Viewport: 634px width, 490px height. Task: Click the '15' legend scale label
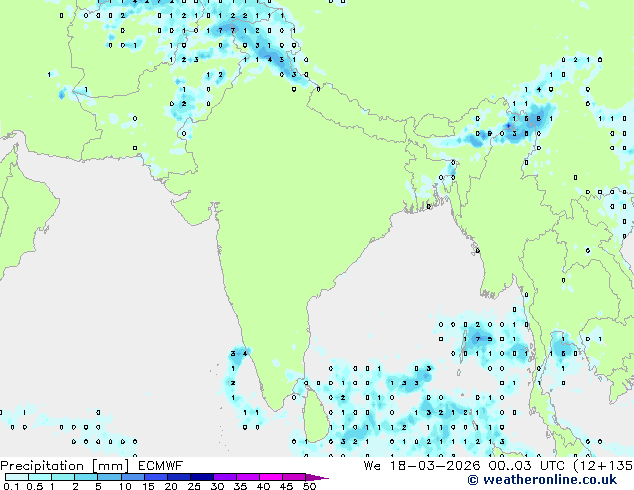point(148,486)
